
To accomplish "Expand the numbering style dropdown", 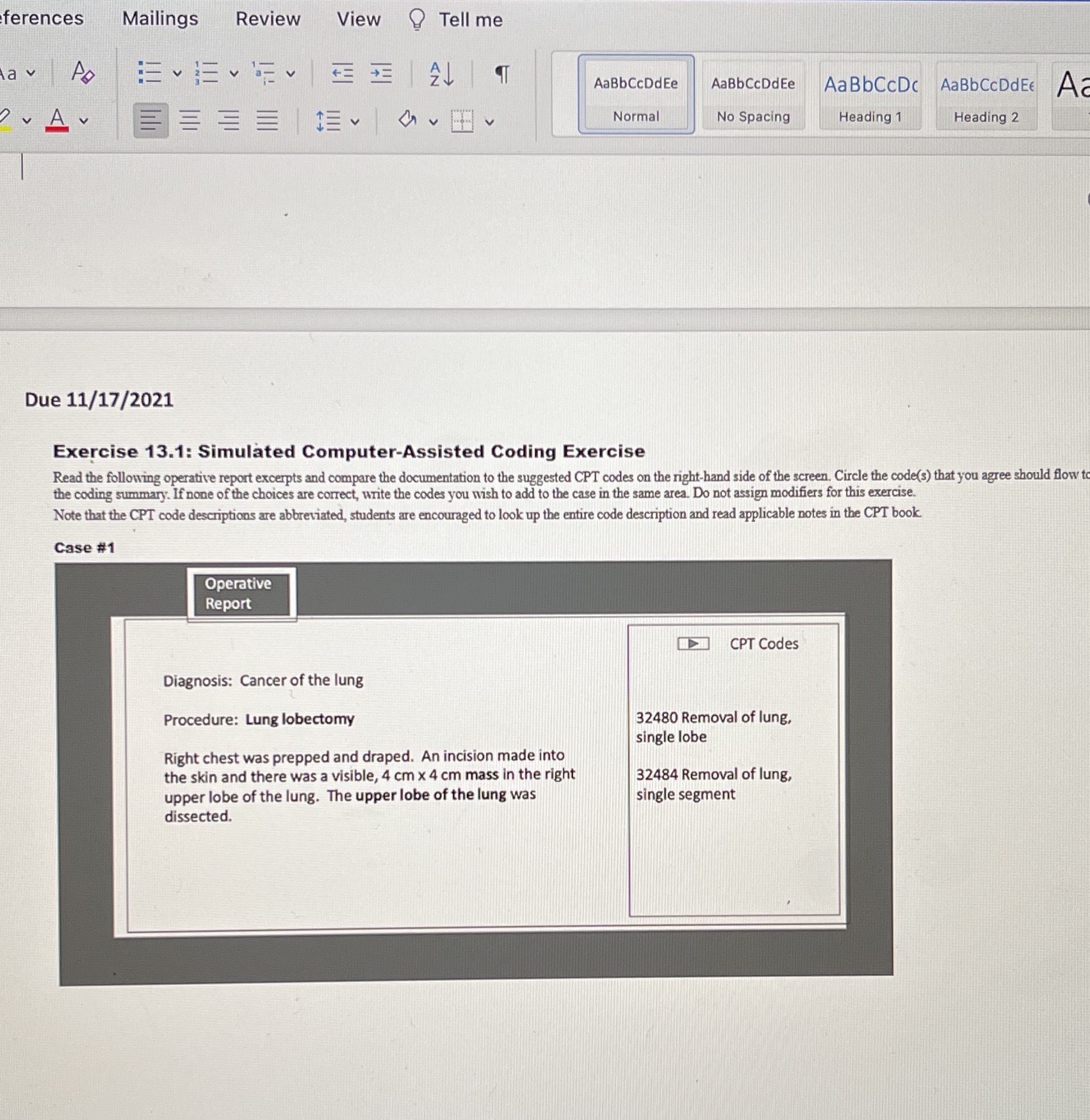I will click(x=234, y=74).
